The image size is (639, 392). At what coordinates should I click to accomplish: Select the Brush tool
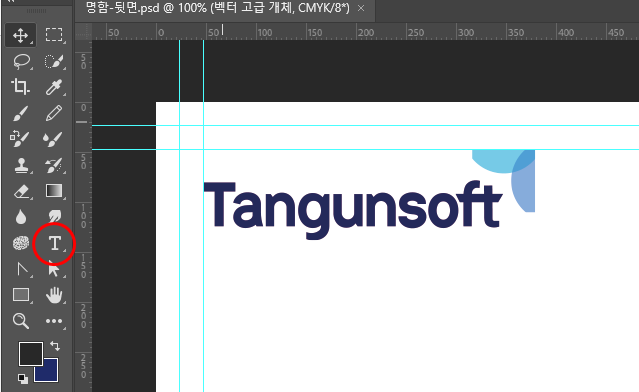click(20, 113)
